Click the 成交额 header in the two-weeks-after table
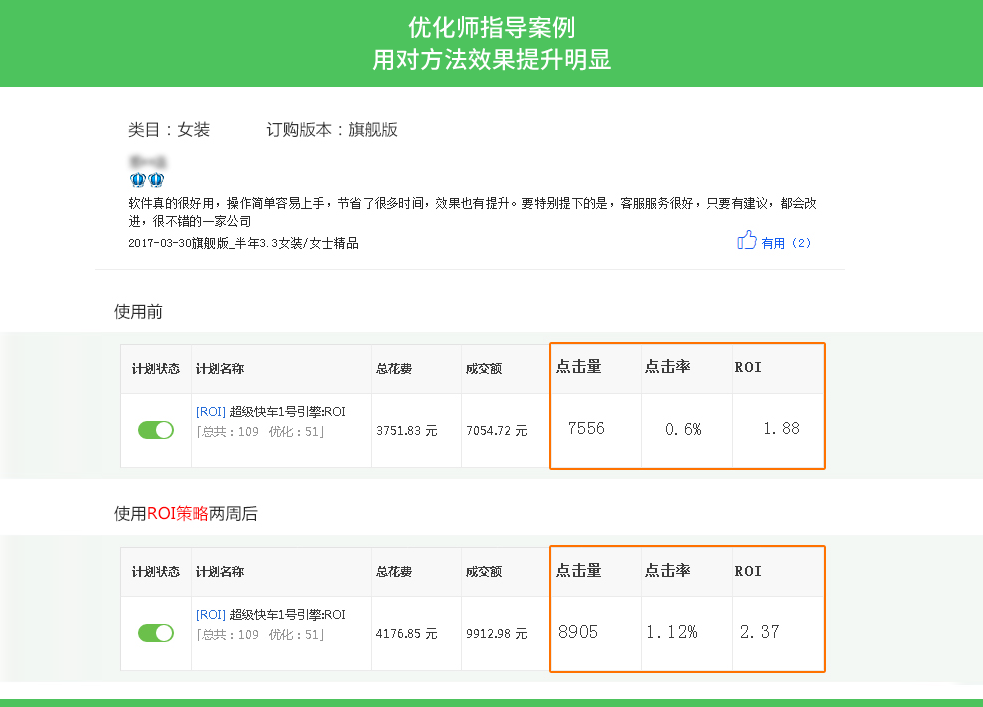 coord(483,572)
